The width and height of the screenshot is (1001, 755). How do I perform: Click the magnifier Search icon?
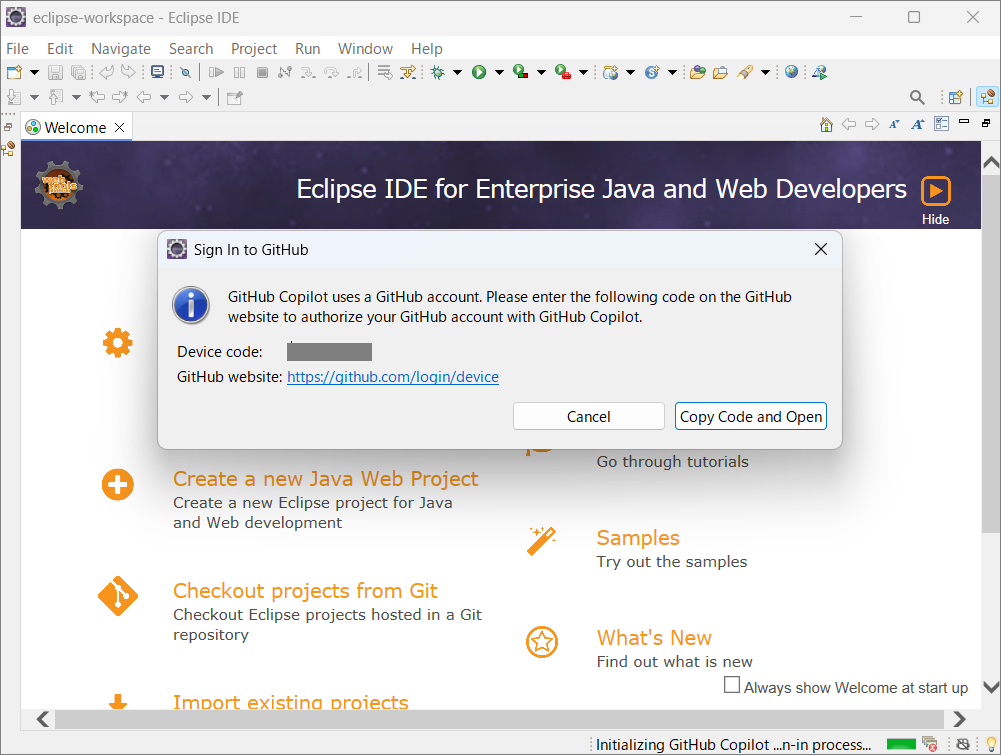click(917, 97)
